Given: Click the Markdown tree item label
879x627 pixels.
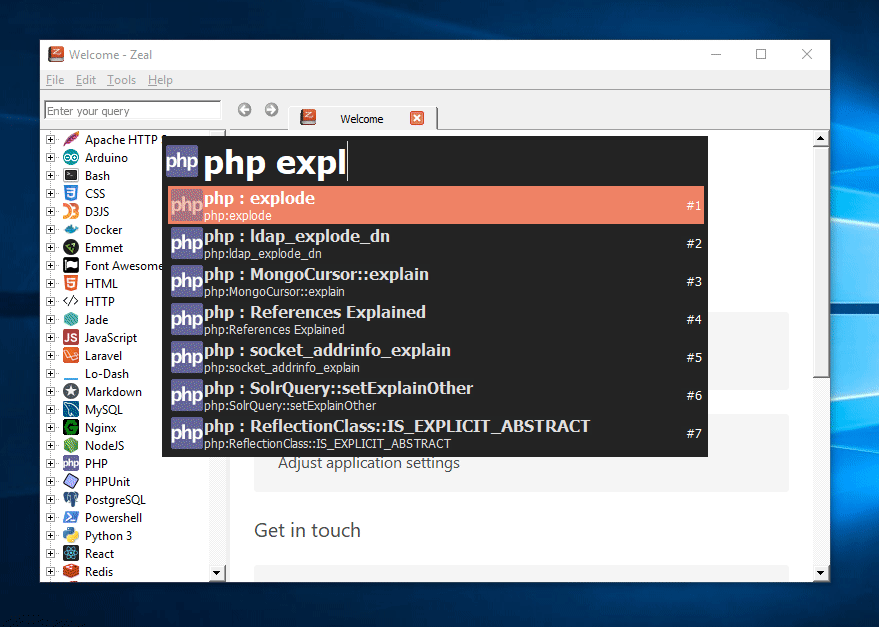Looking at the screenshot, I should pos(113,391).
